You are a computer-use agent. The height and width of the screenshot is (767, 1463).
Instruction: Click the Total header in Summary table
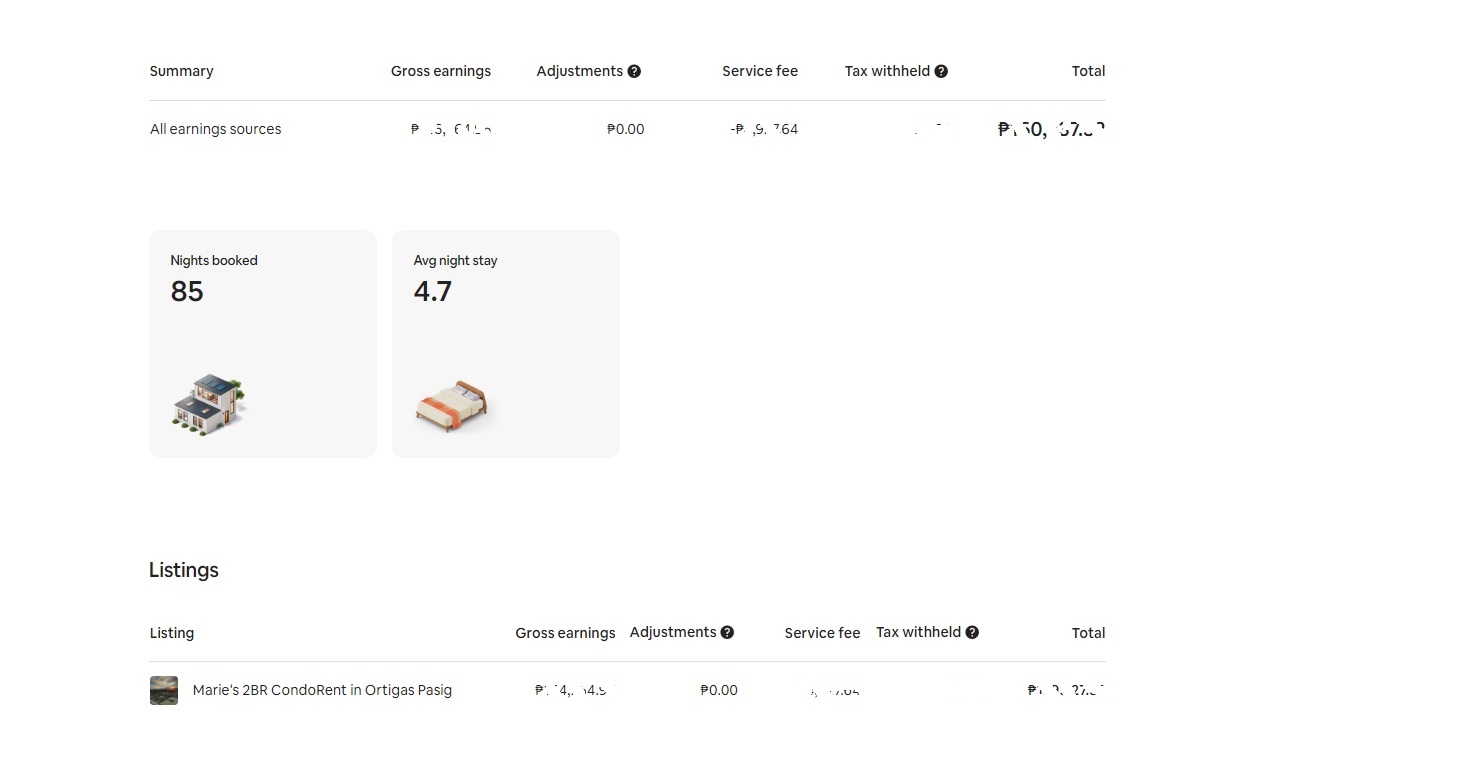(x=1088, y=71)
